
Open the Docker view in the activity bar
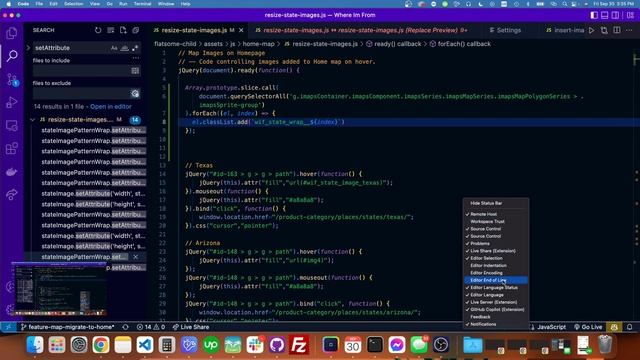pos(12,171)
